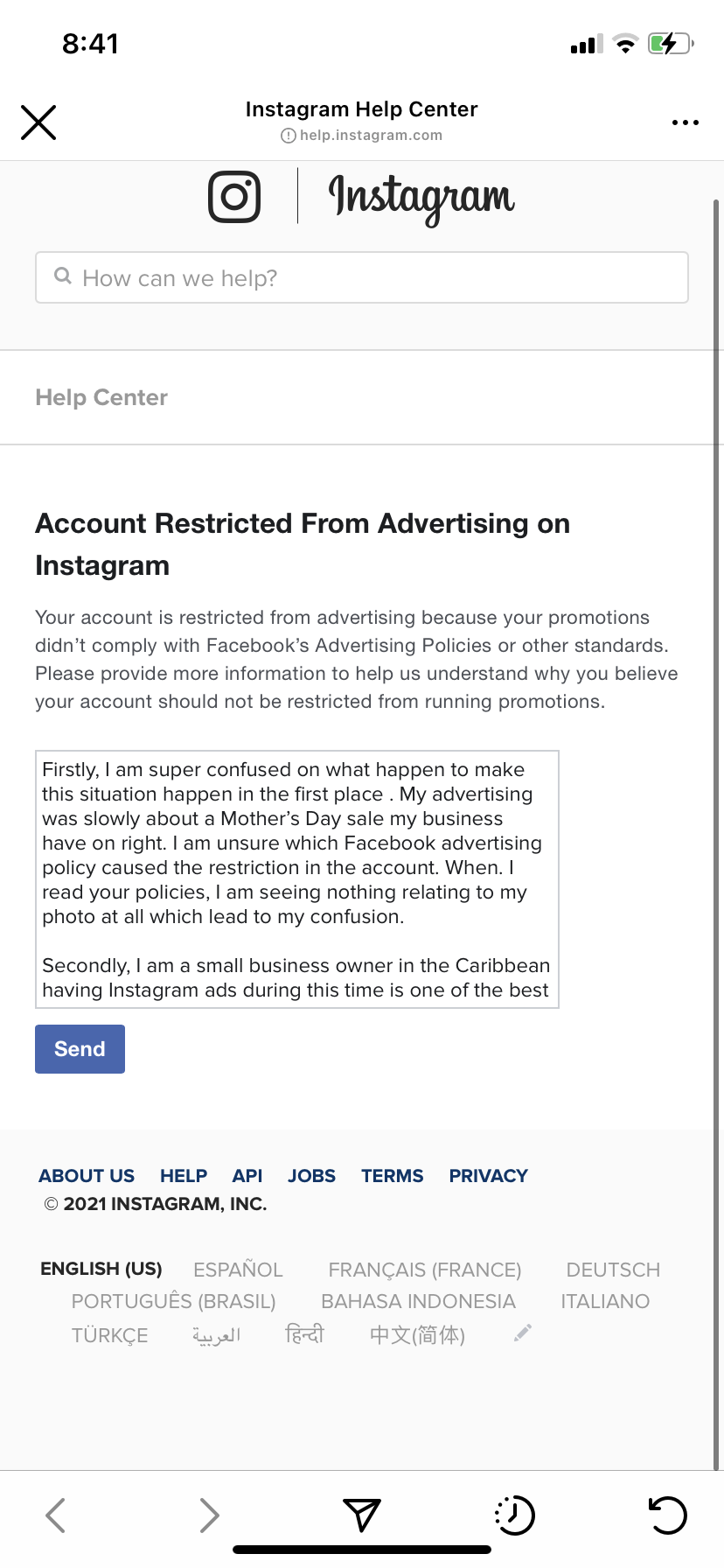Click the pencil edit language icon
724x1568 pixels.
(523, 1333)
